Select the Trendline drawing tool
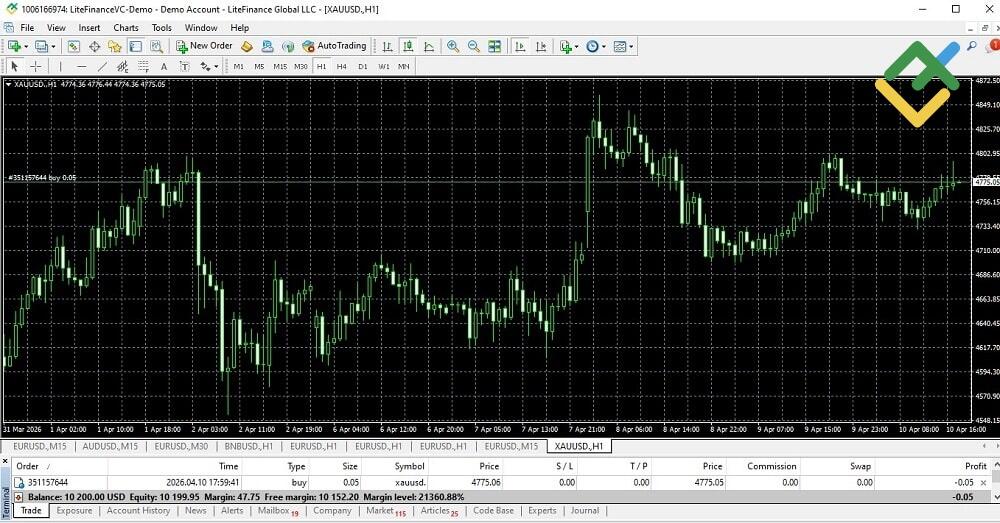Viewport: 1000px width, 523px height. [102, 66]
